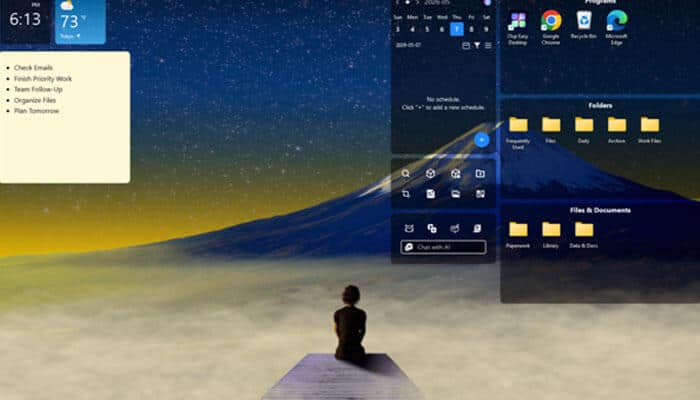
Task: Click 'Plan Tomorrow' note line
Action: 37,111
